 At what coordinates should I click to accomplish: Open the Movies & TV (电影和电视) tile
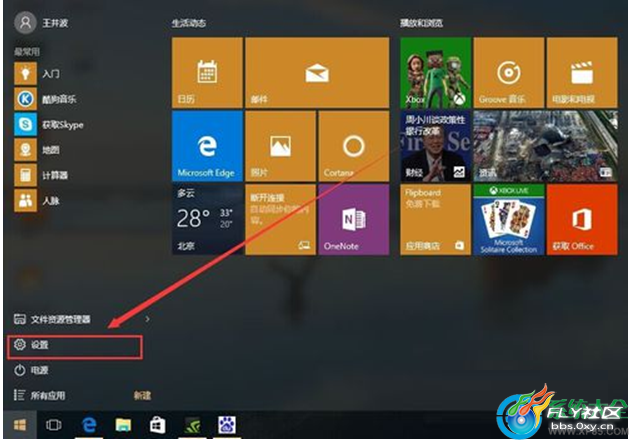(582, 72)
